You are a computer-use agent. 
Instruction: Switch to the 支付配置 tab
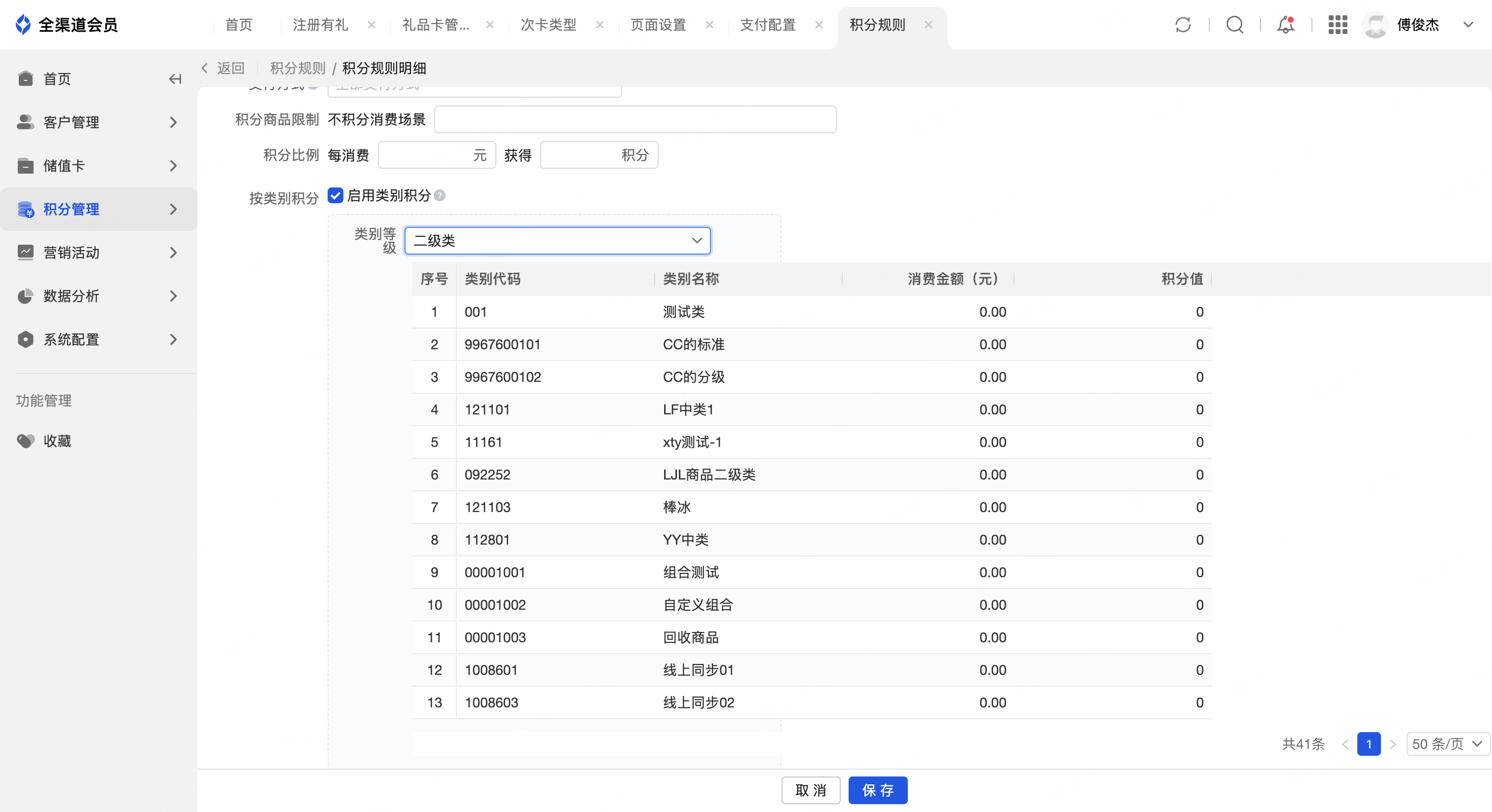pos(768,25)
